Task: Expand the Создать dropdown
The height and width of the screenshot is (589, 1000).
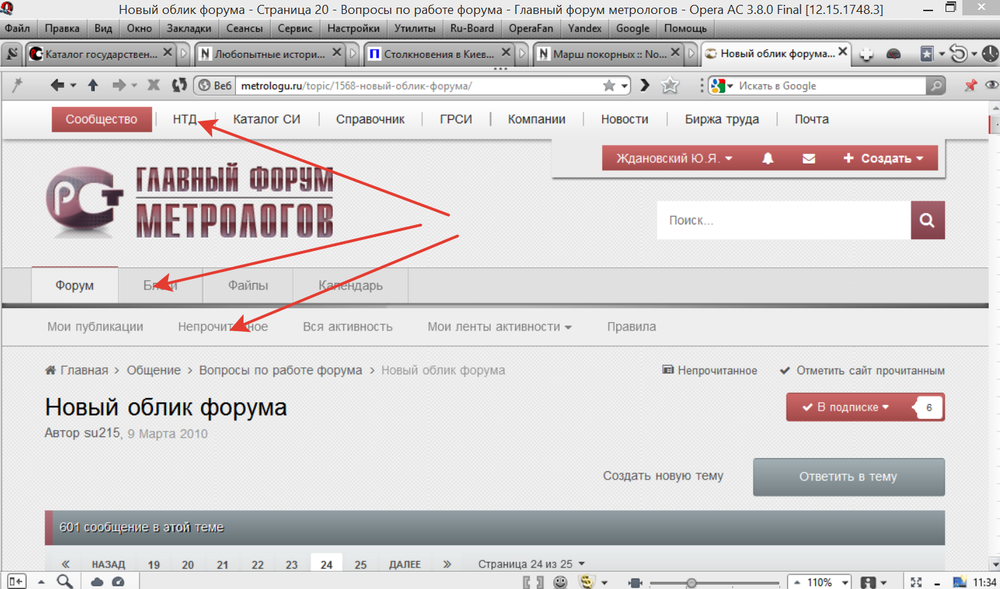Action: pyautogui.click(x=882, y=159)
